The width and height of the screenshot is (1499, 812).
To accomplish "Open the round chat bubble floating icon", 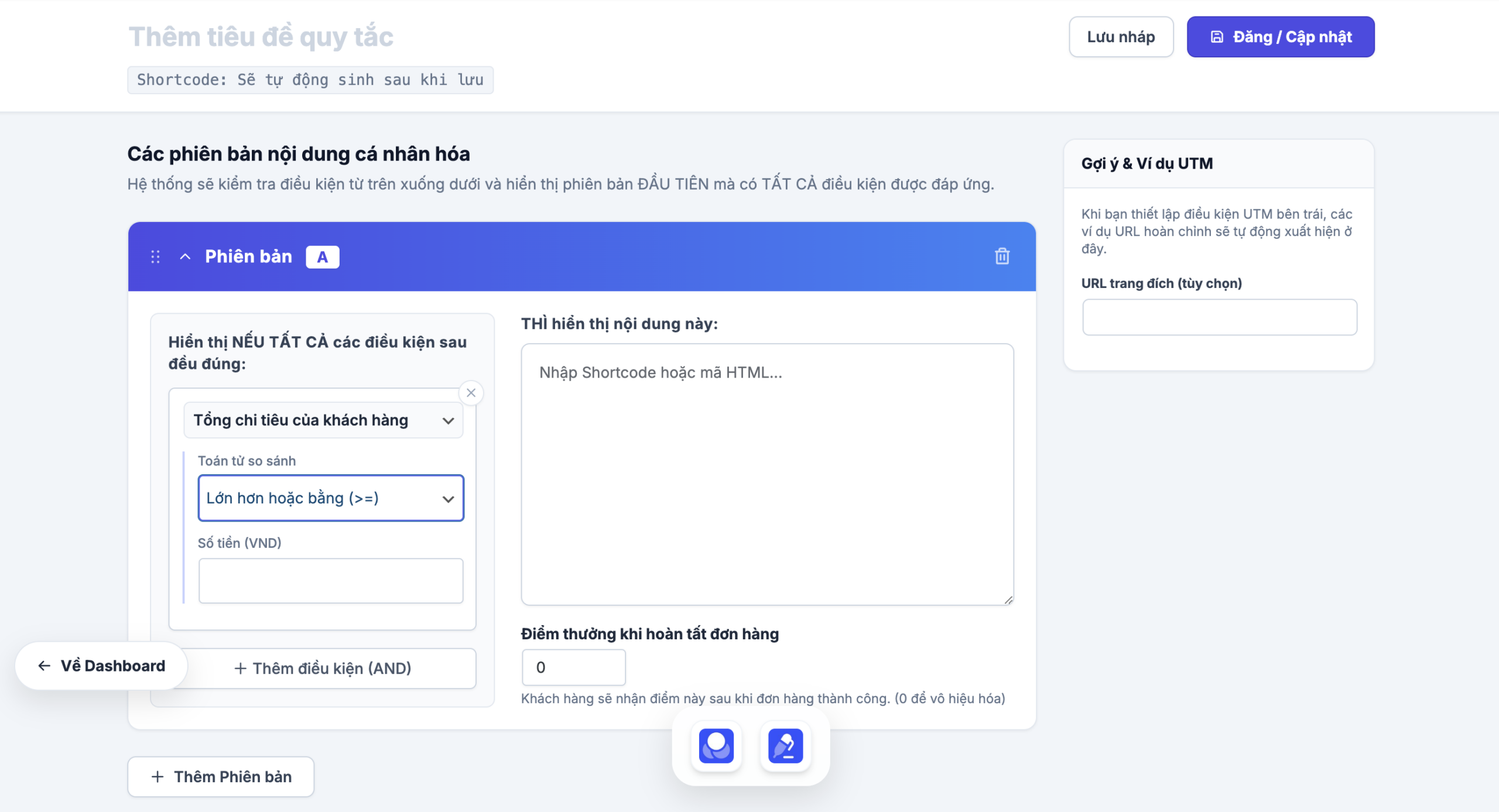I will tap(716, 745).
